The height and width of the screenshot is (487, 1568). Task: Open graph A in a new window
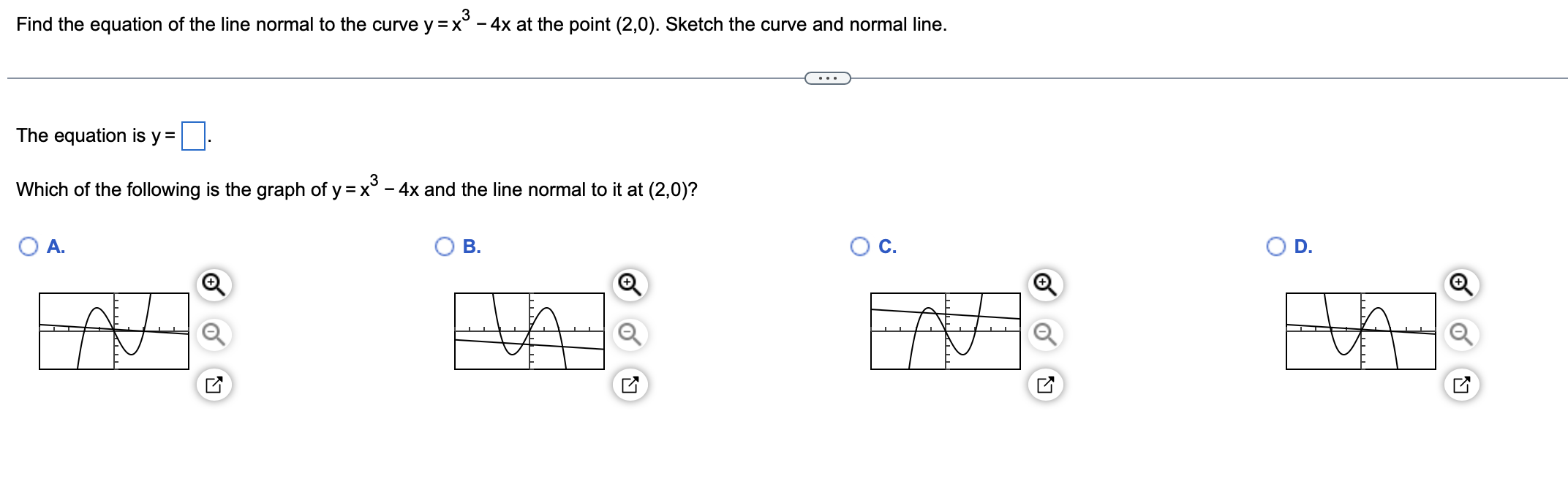click(x=212, y=384)
